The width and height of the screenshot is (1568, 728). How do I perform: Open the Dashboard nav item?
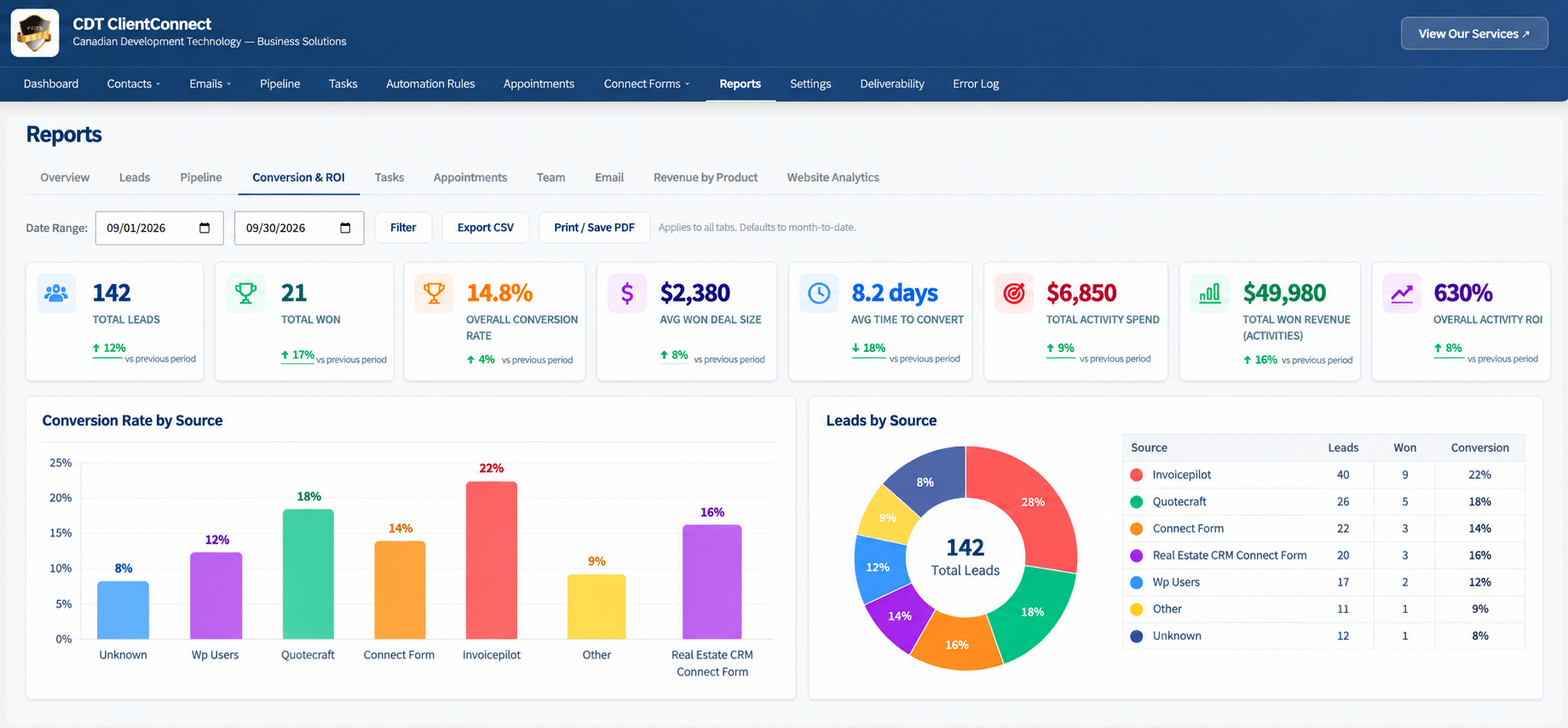click(51, 84)
